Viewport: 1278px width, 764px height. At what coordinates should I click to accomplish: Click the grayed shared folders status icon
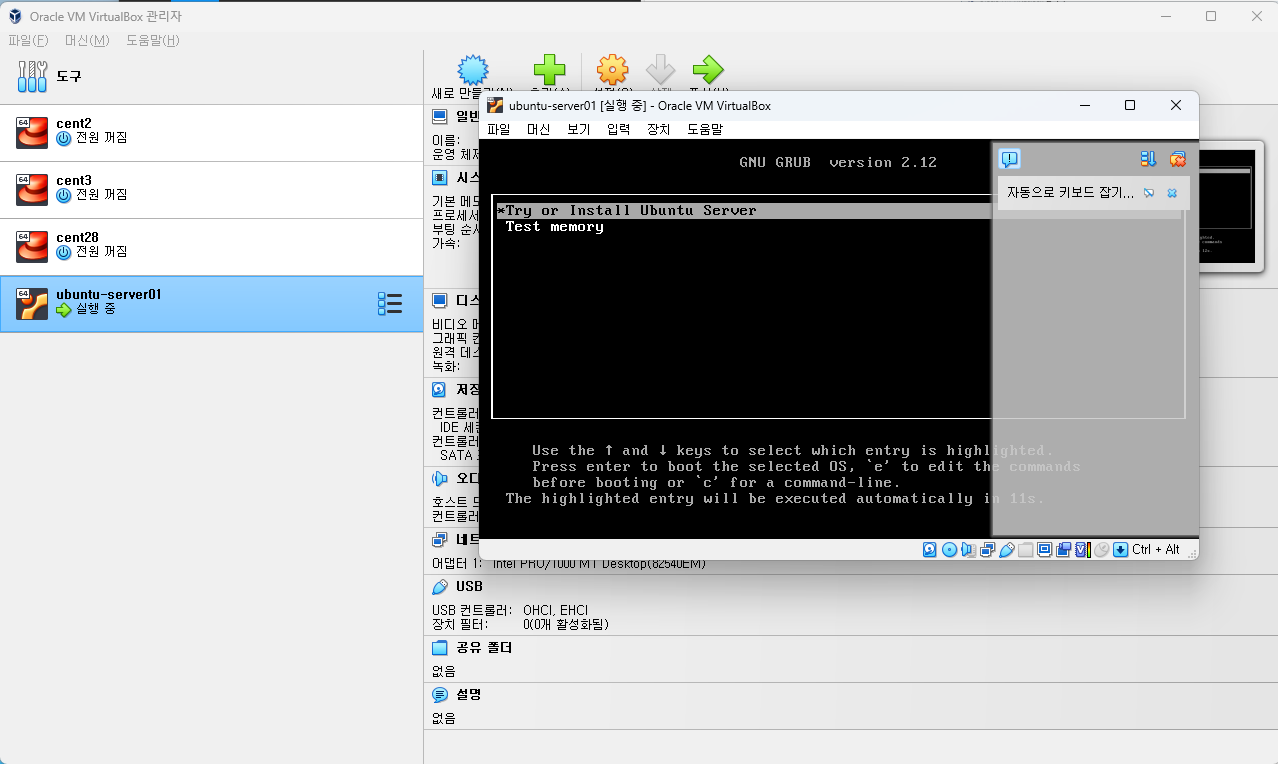point(1025,550)
